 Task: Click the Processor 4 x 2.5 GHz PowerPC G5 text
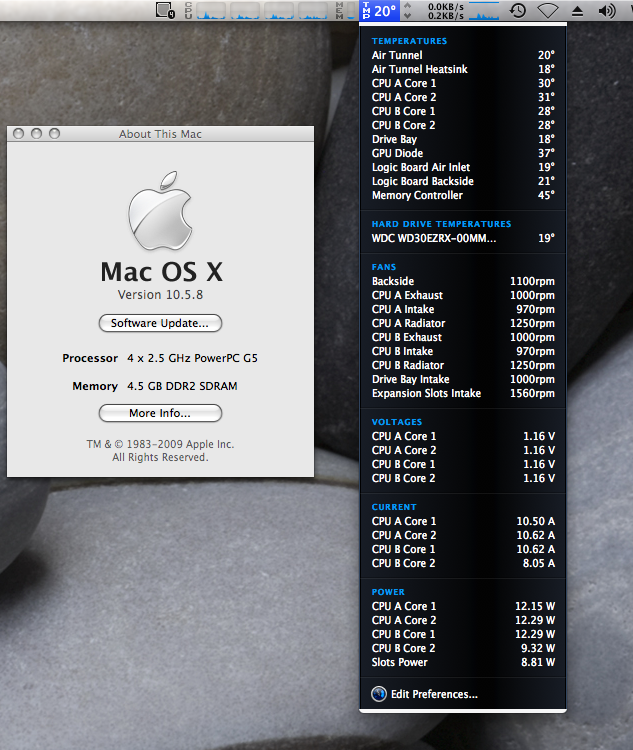click(x=160, y=358)
